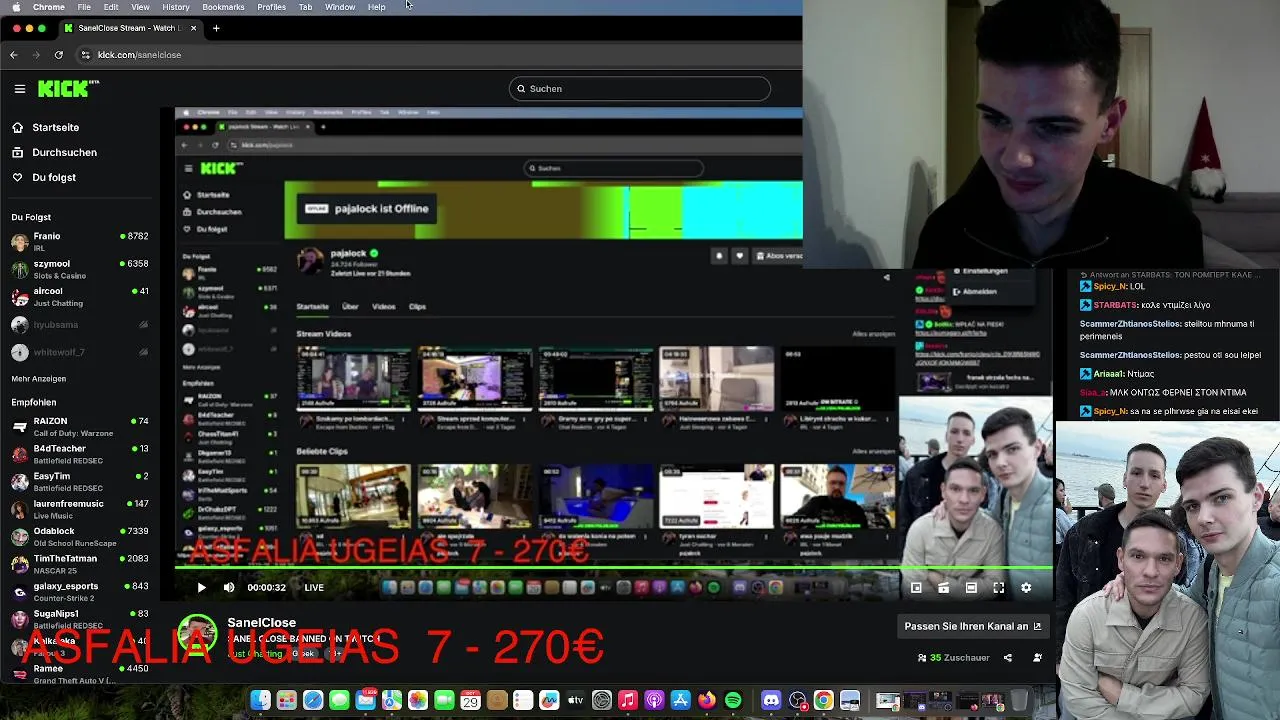Viewport: 1280px width, 720px height.
Task: Open Finder from the dock
Action: click(260, 701)
